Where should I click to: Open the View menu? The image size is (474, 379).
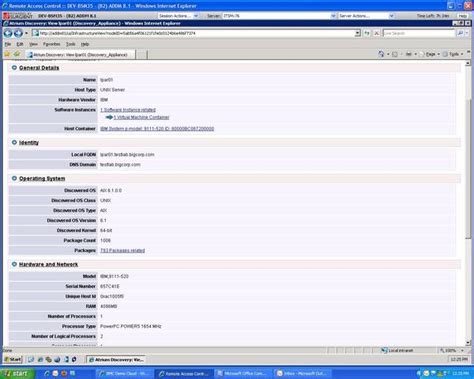pyautogui.click(x=33, y=44)
